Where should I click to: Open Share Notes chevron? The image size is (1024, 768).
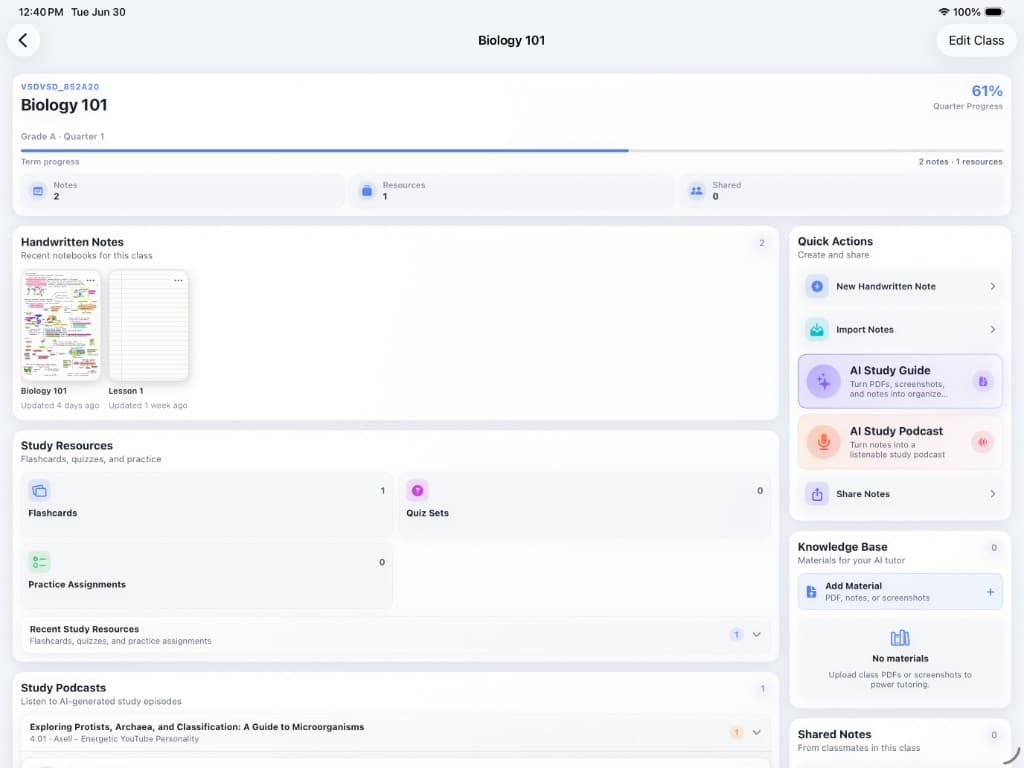pos(993,494)
